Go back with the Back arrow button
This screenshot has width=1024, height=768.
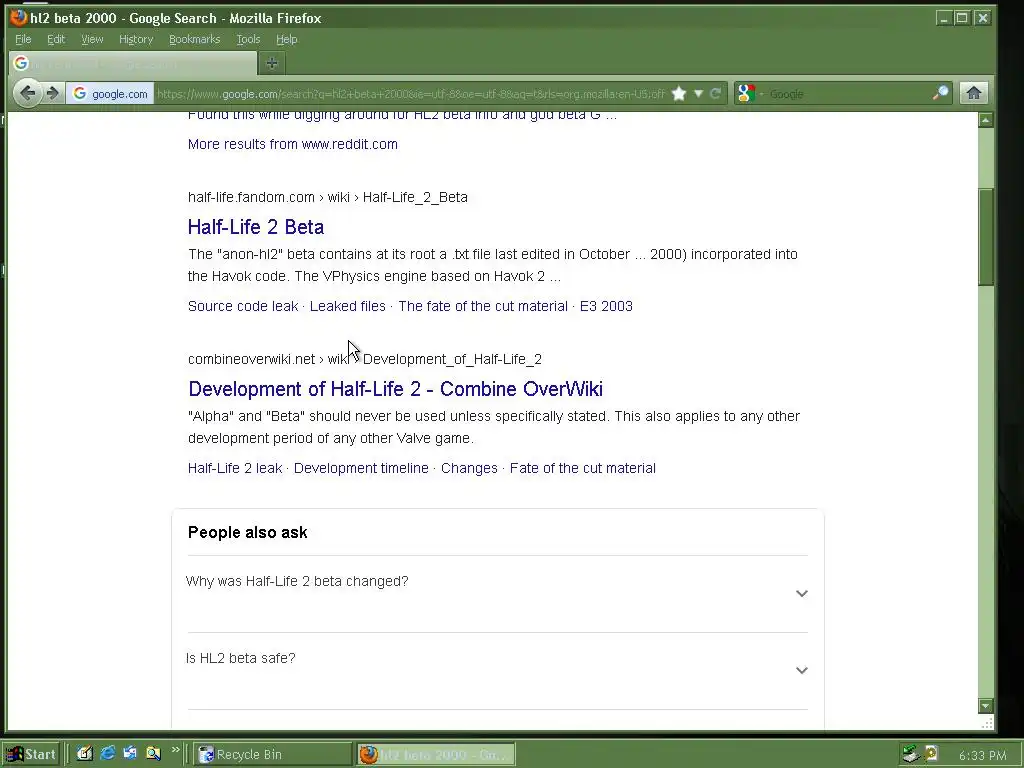(27, 93)
